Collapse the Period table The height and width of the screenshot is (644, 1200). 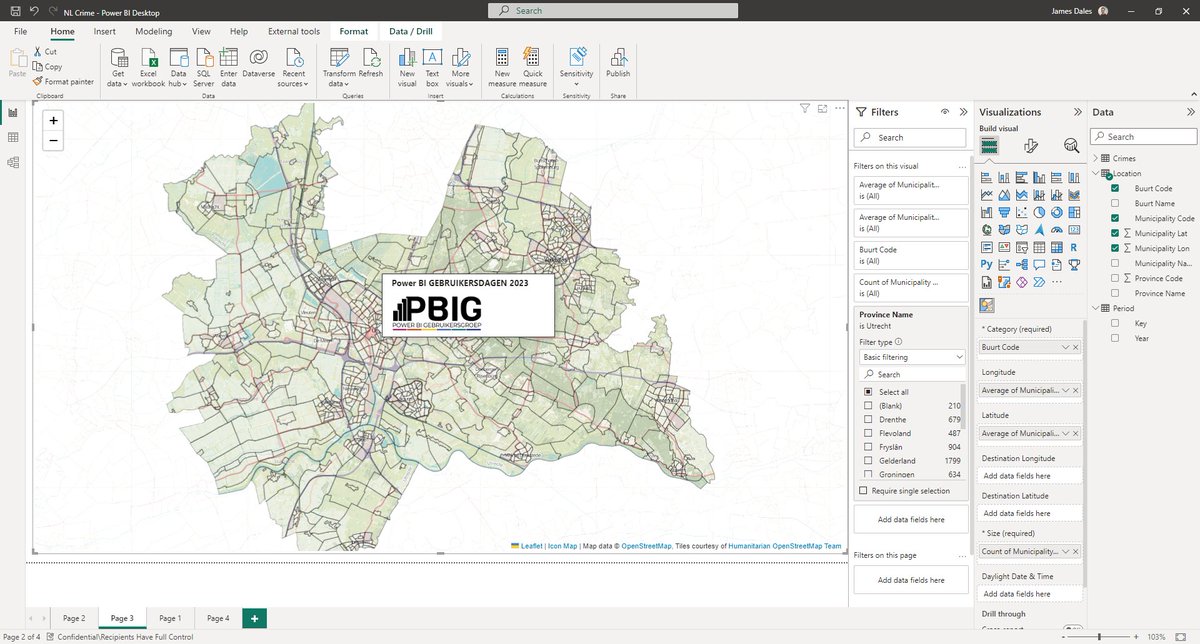tap(1094, 308)
